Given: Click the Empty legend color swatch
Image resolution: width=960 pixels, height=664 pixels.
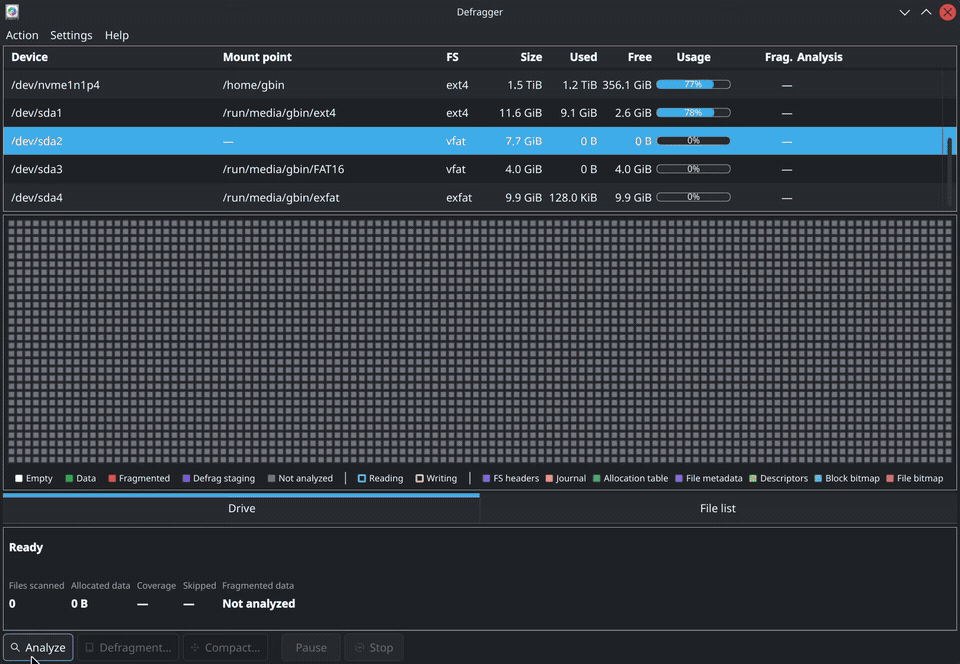Looking at the screenshot, I should coord(19,479).
